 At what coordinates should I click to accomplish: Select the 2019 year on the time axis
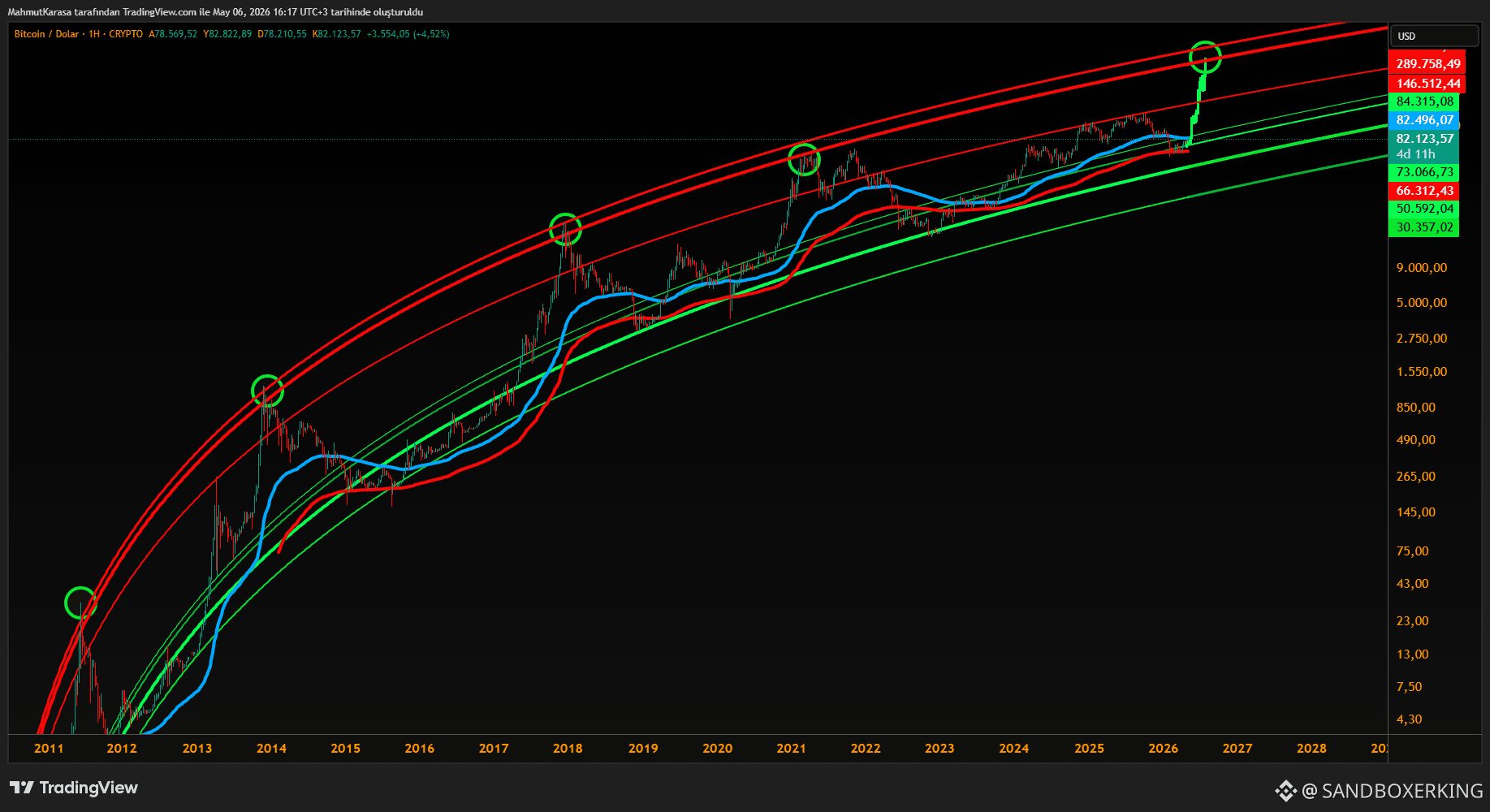click(643, 749)
